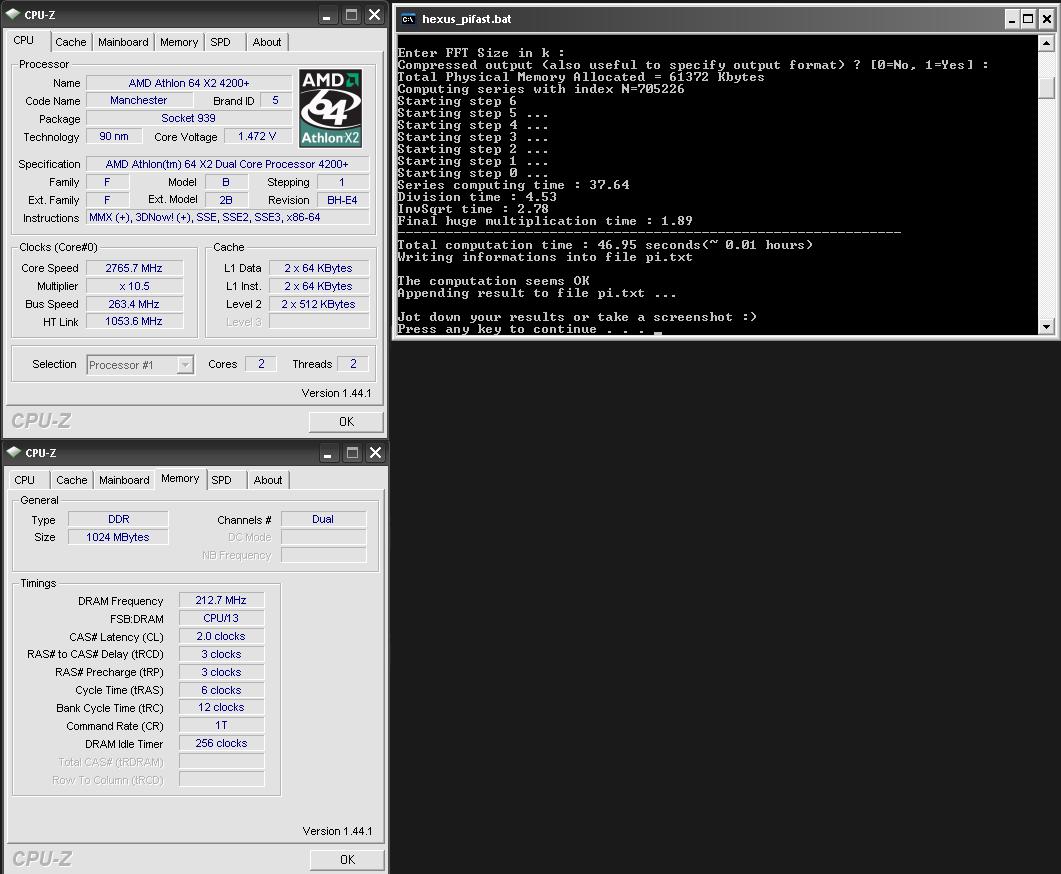Close the hexus_pifast.bat console window

tap(1047, 19)
